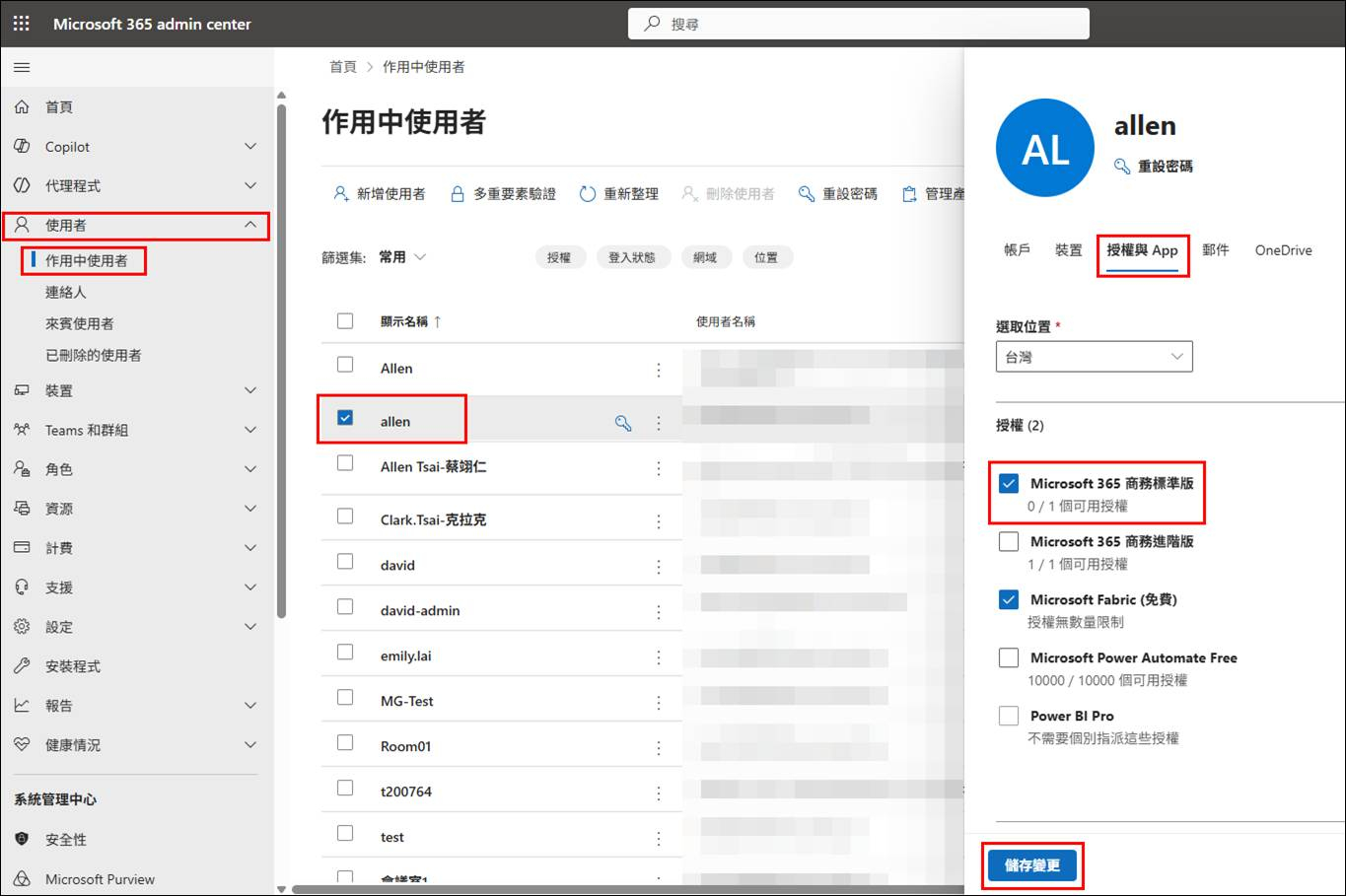This screenshot has width=1346, height=896.
Task: Click the Health (健康情況) heart icon
Action: pyautogui.click(x=22, y=744)
